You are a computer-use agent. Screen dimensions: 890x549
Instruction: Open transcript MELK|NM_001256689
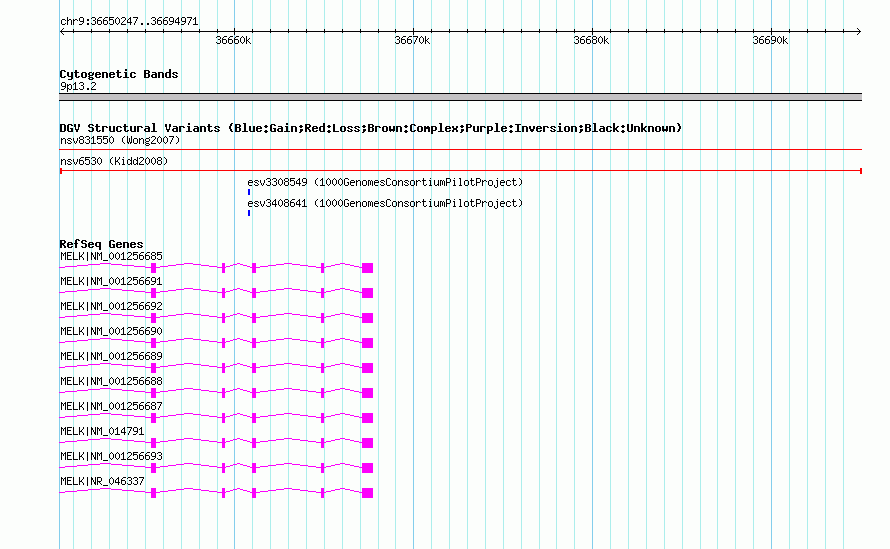pos(111,357)
